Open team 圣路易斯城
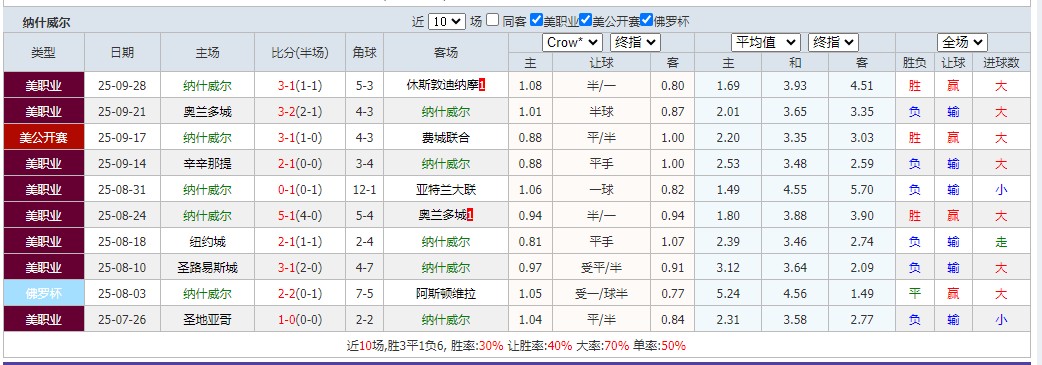The height and width of the screenshot is (365, 1042). click(x=208, y=267)
